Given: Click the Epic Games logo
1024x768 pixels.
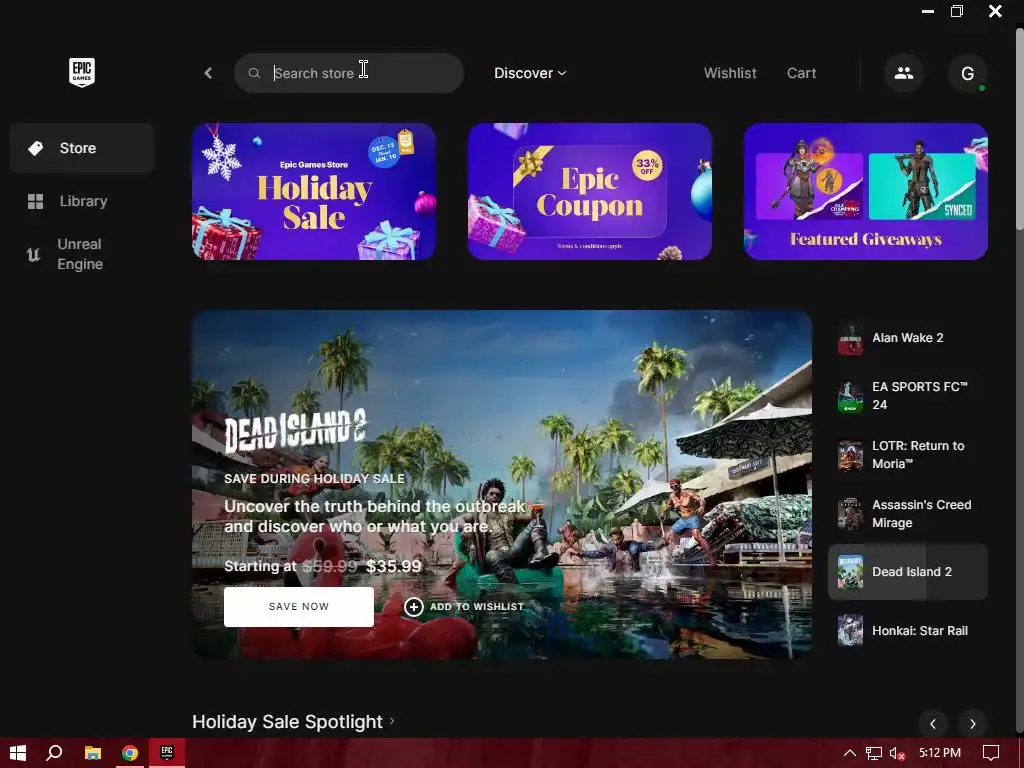Looking at the screenshot, I should pos(82,72).
